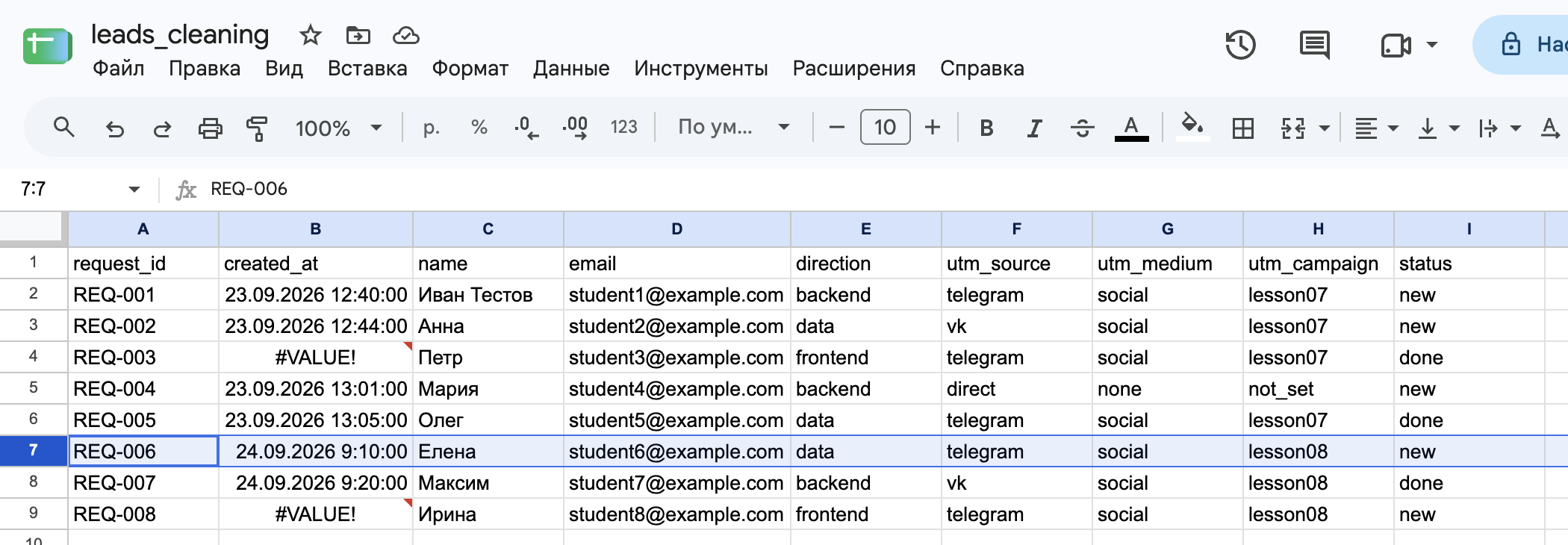
Task: Toggle italic formatting
Action: coord(1034,128)
